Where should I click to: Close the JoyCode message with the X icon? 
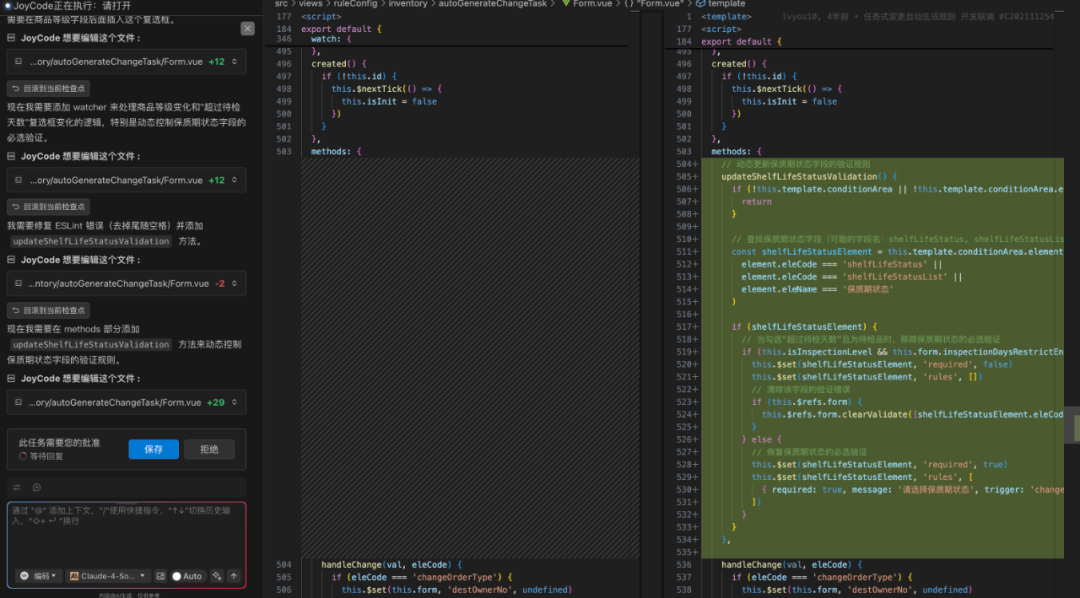click(248, 28)
